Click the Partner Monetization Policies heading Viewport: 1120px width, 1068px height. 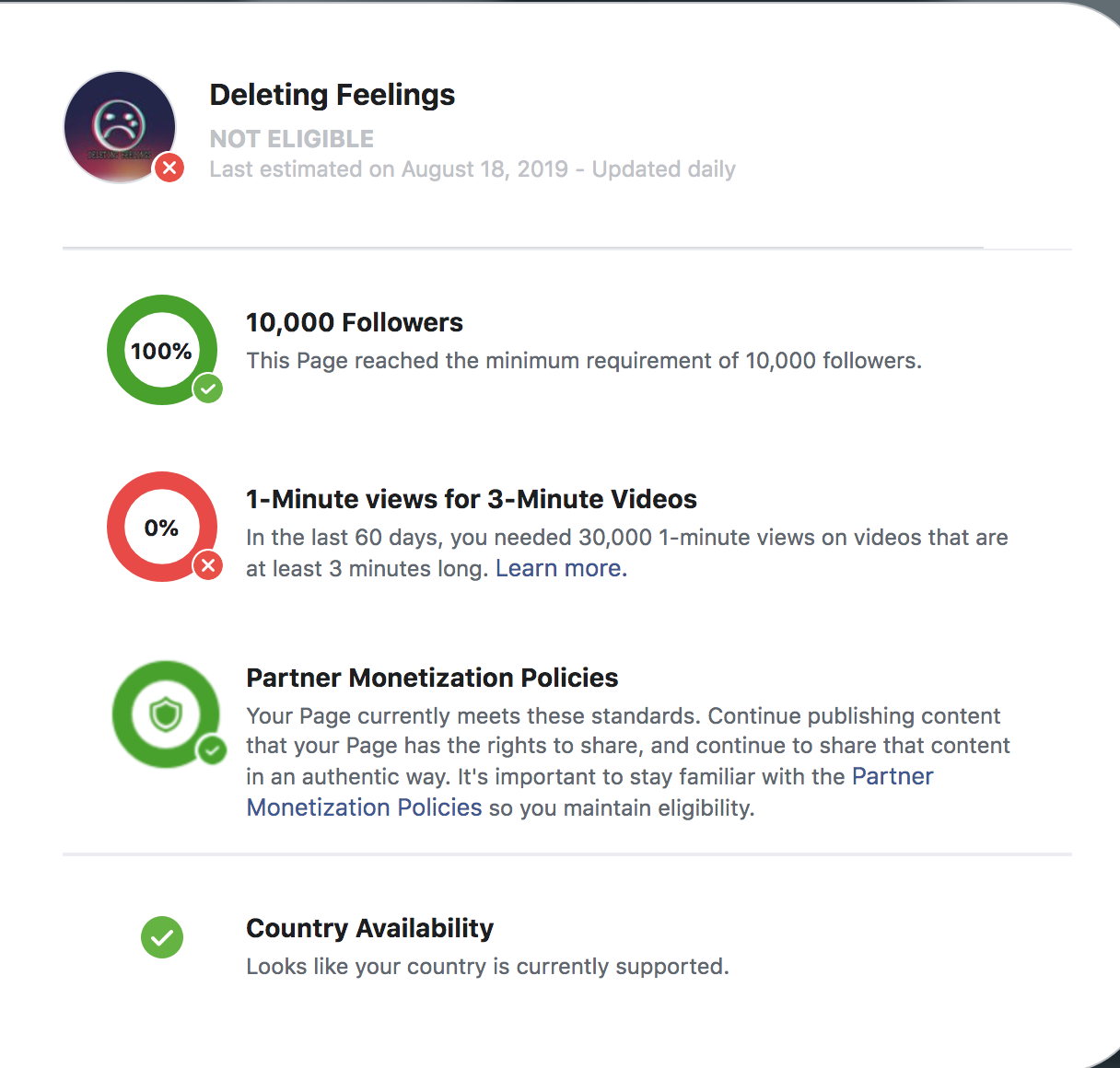pos(432,678)
